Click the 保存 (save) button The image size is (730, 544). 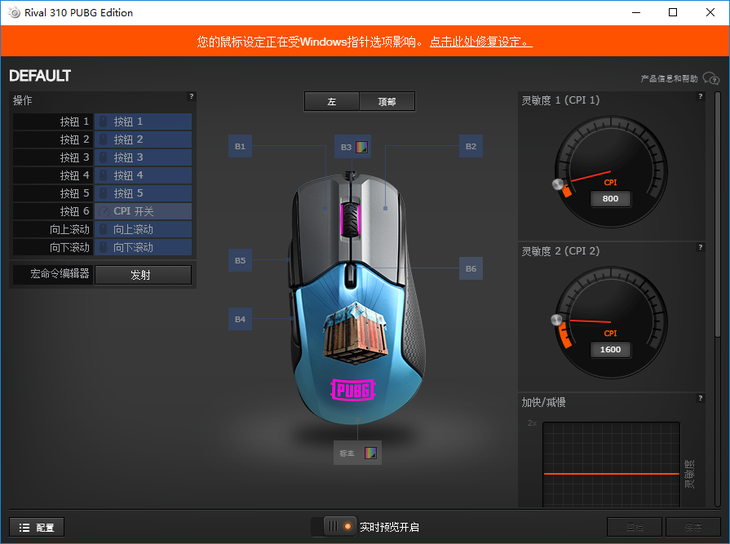(693, 528)
